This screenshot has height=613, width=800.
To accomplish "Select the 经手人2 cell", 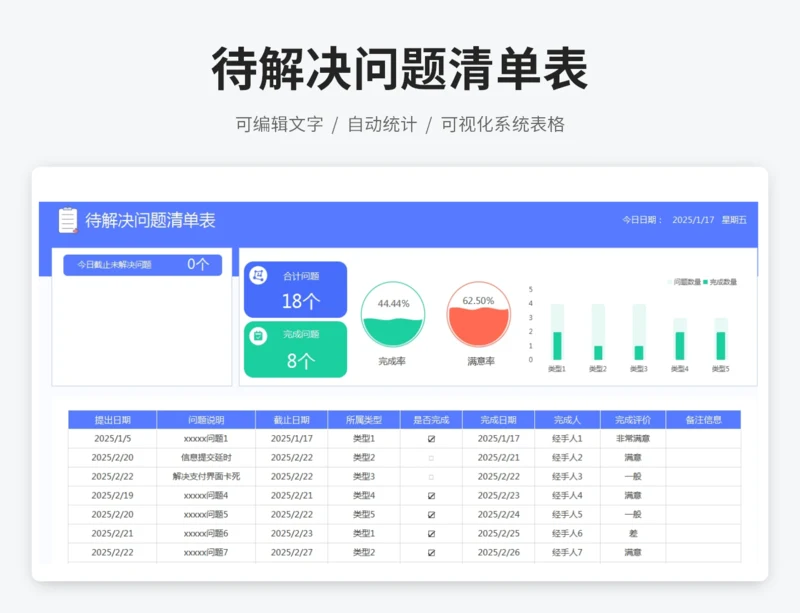I will click(x=567, y=458).
